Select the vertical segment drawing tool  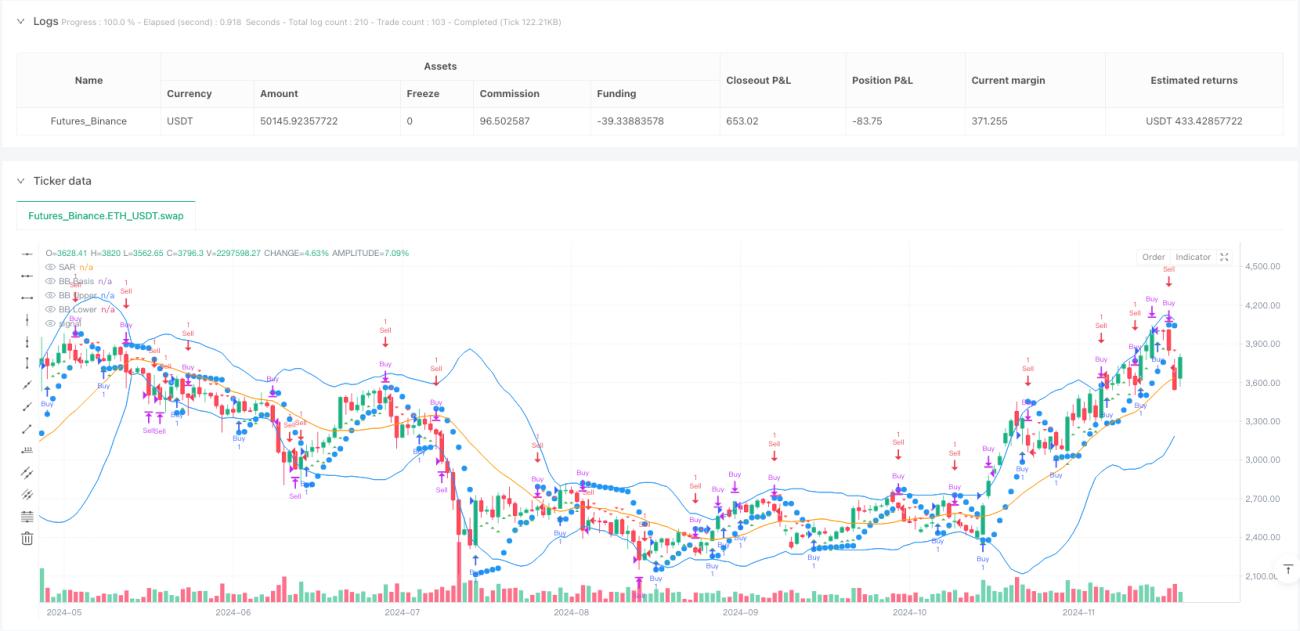27,363
